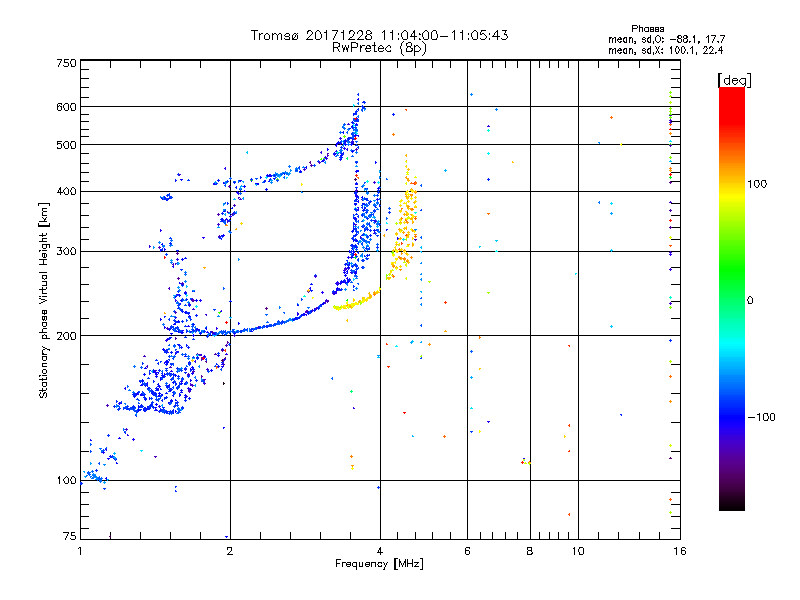
Task: Click the y-axis label '100'
Action: [x=66, y=481]
